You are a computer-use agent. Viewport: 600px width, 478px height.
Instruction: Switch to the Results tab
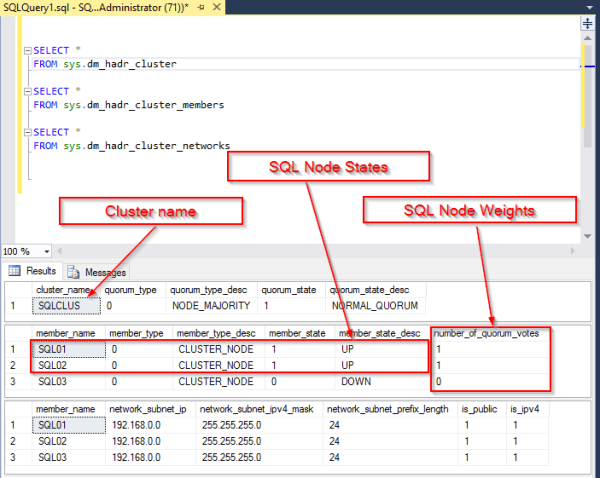click(40, 271)
